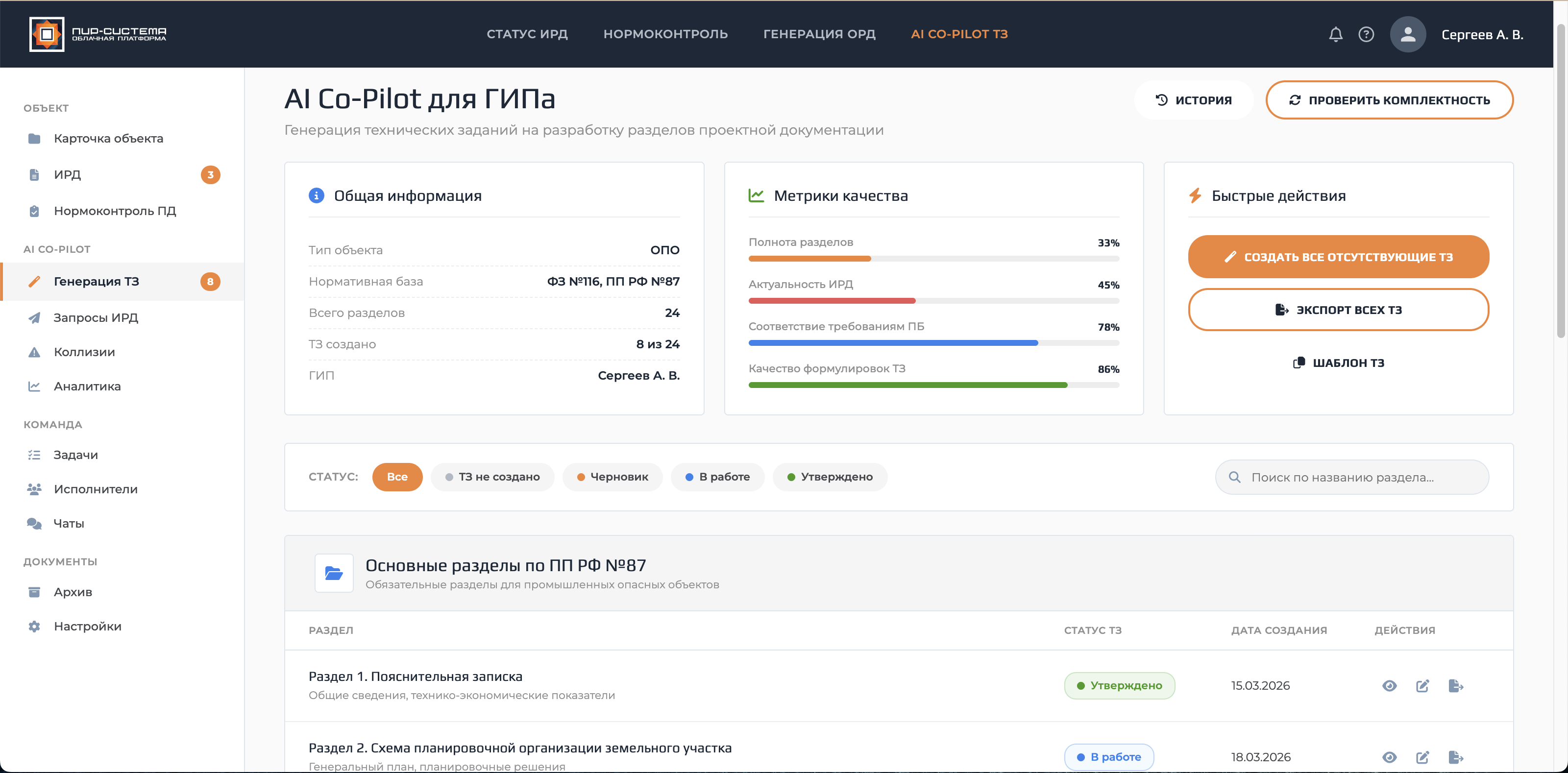Click the folder icon of Карточка объекта
This screenshot has height=773, width=1568.
(x=34, y=139)
